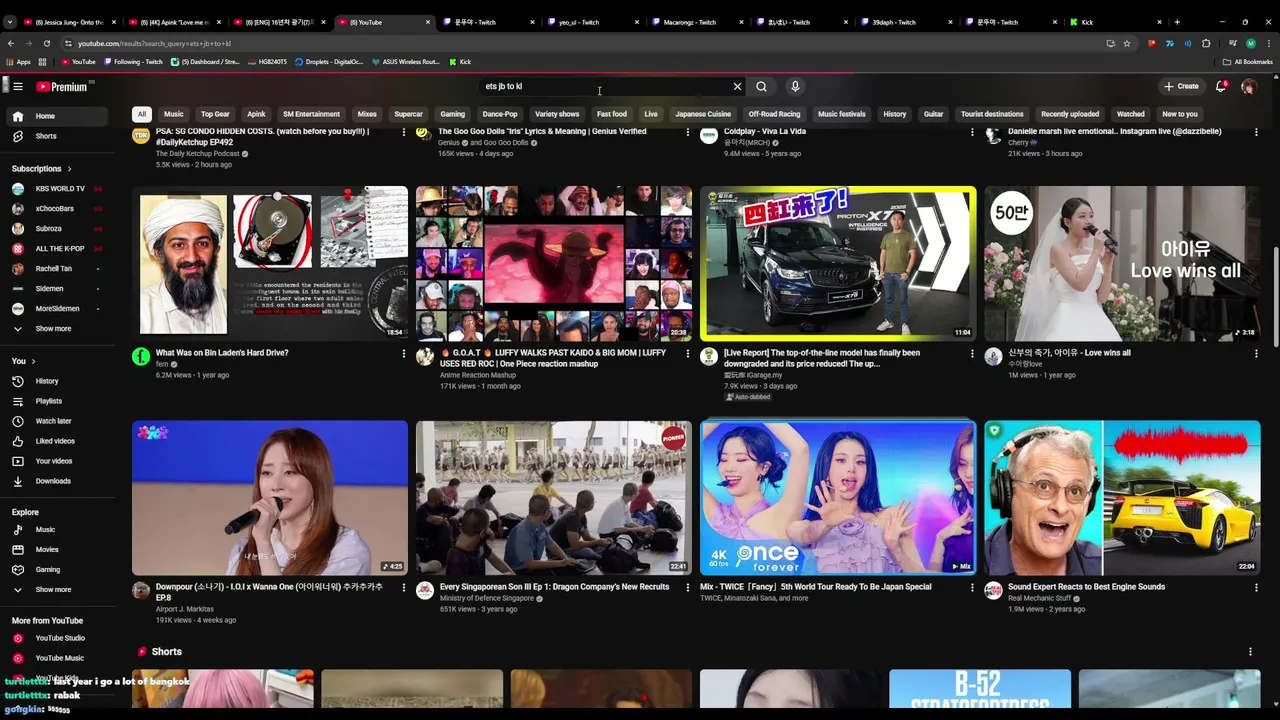Select the Dance-Pop filter chip
Image resolution: width=1280 pixels, height=720 pixels.
point(500,114)
